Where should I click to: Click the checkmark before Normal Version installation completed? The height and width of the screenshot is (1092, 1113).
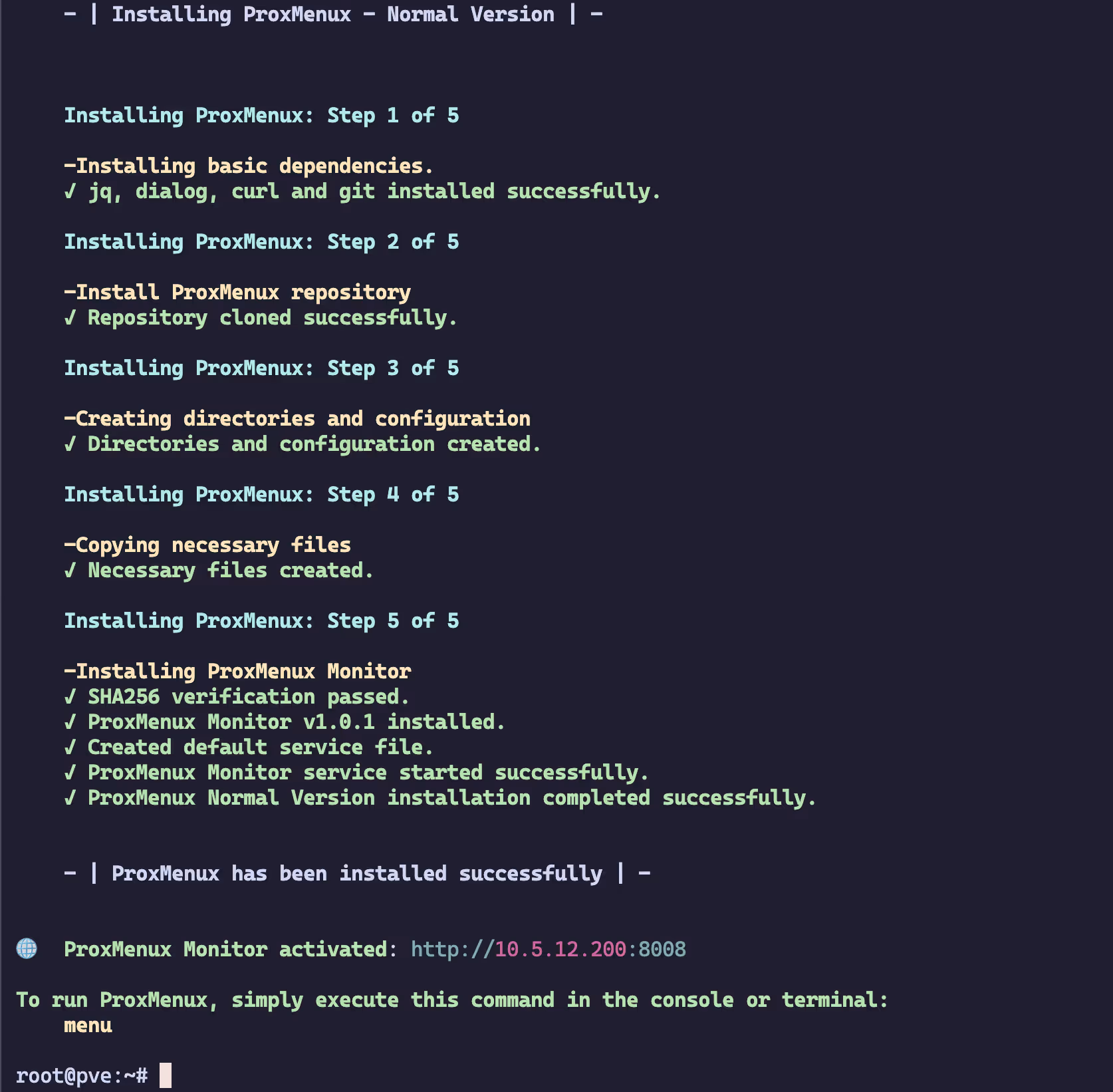tap(70, 798)
